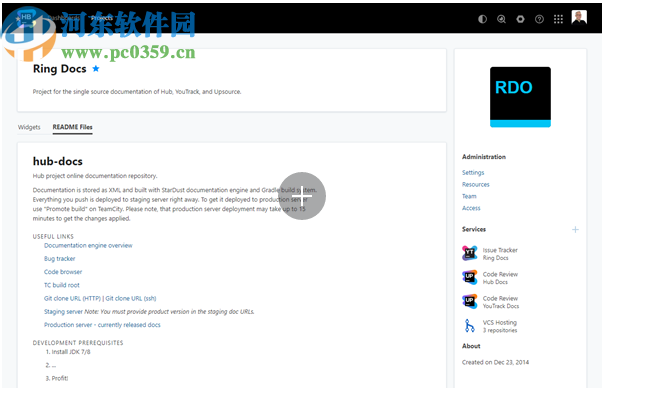The width and height of the screenshot is (665, 413).
Task: Click the Services sidebar heading
Action: [x=474, y=229]
